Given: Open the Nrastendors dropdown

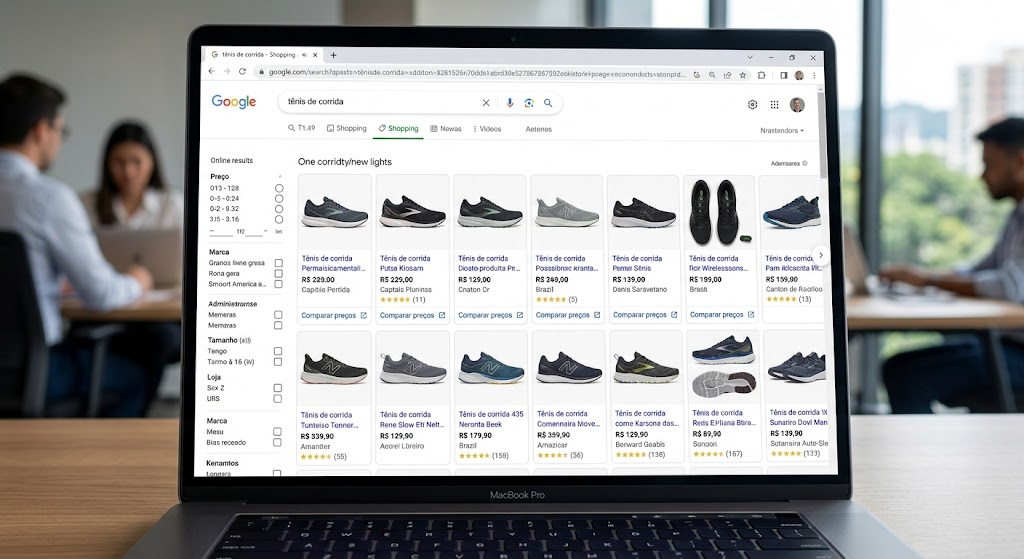Looking at the screenshot, I should [x=782, y=131].
